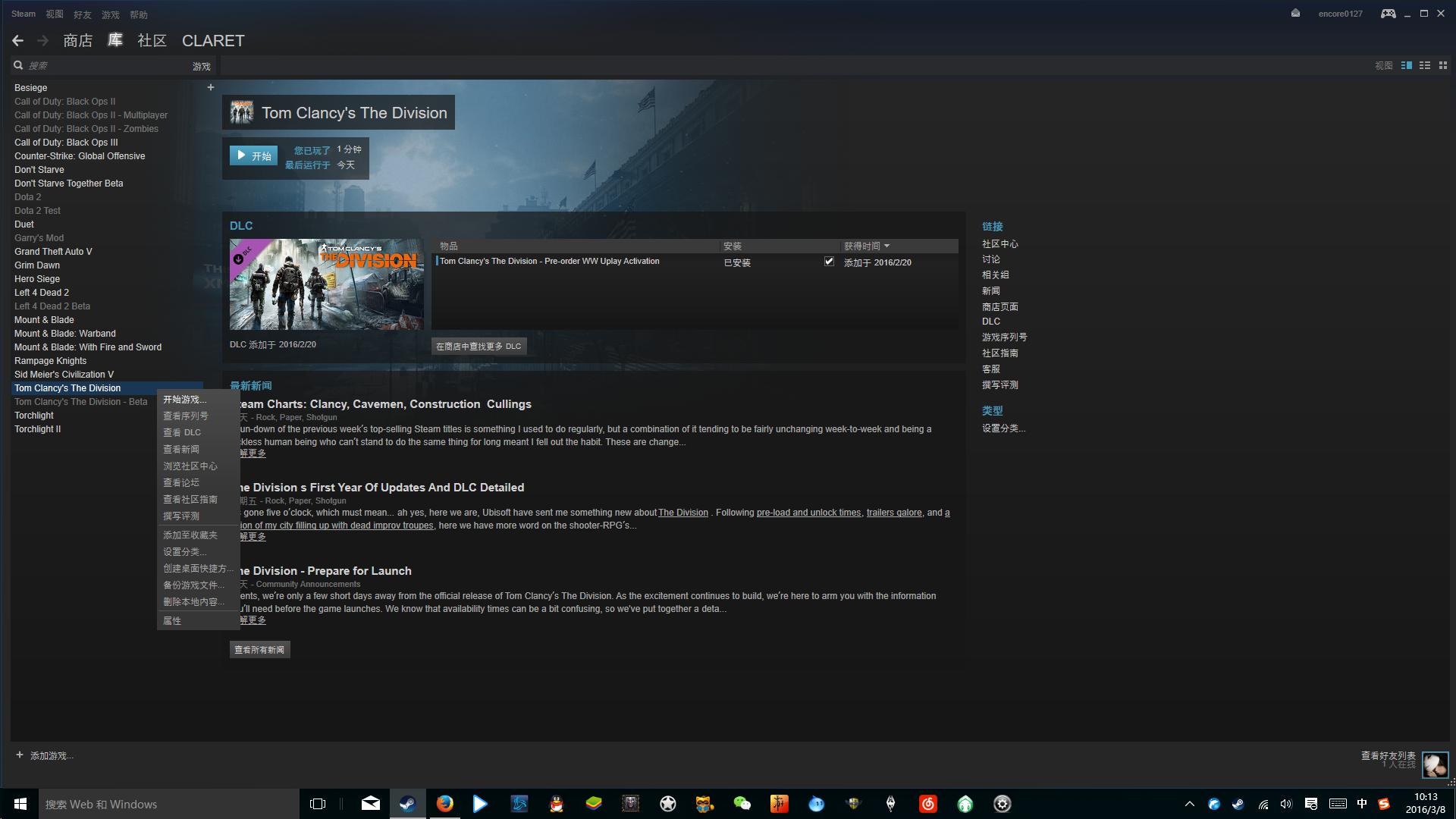Image resolution: width=1456 pixels, height=819 pixels.
Task: Open 商店页面 link in links panel
Action: click(1000, 307)
